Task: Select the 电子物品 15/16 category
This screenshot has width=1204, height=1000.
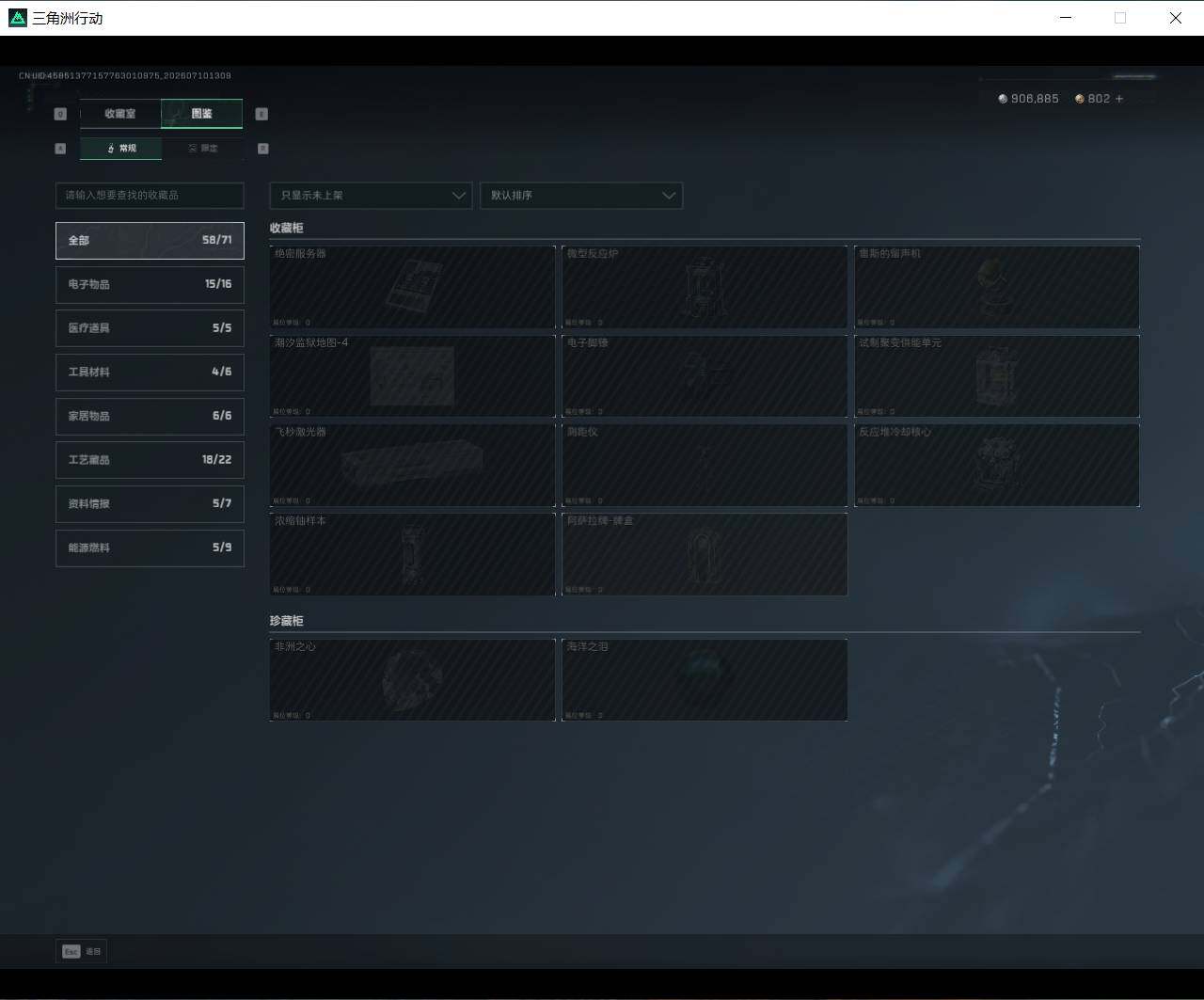Action: [x=150, y=284]
